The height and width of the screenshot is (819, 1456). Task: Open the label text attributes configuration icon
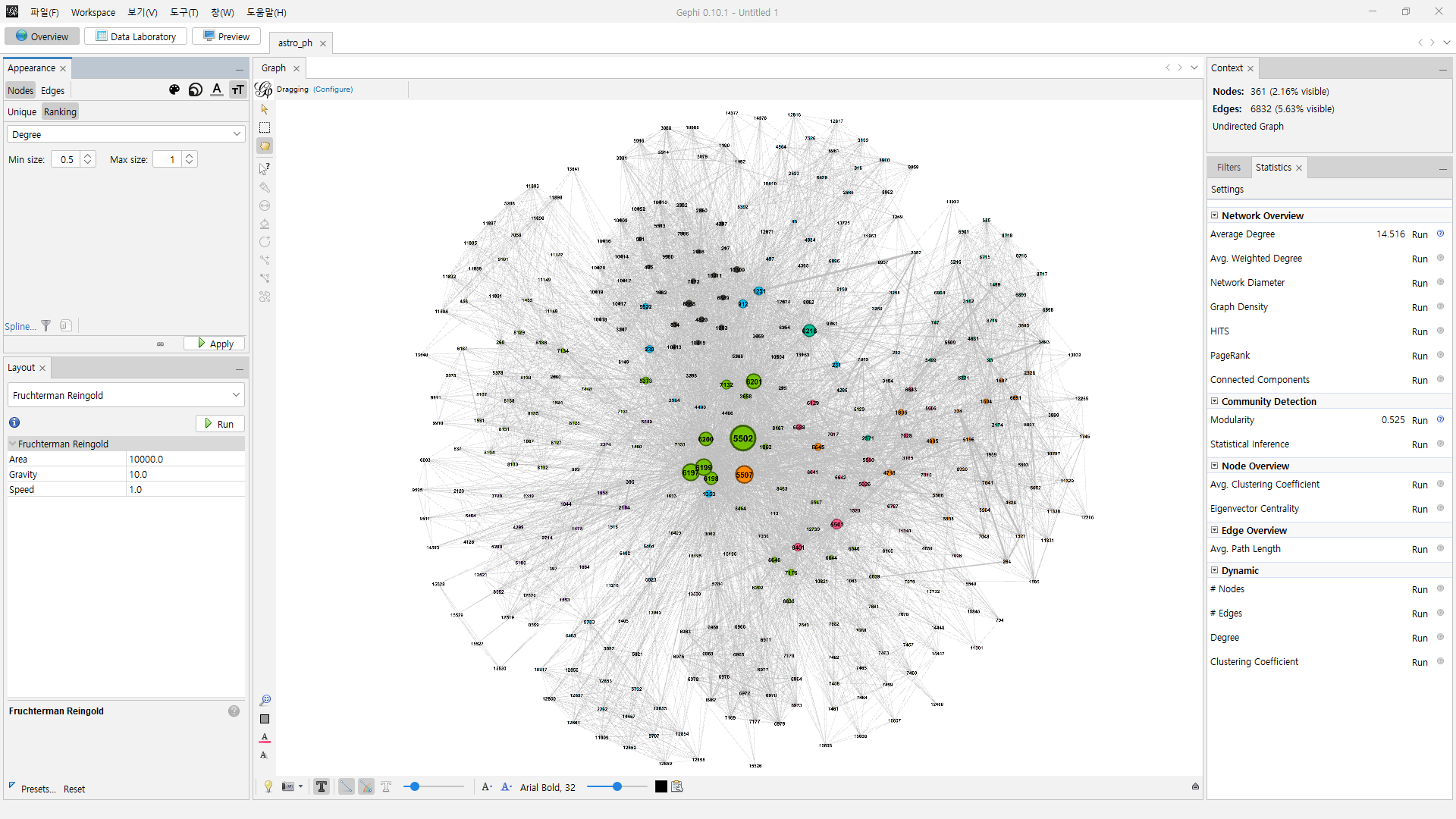click(677, 787)
